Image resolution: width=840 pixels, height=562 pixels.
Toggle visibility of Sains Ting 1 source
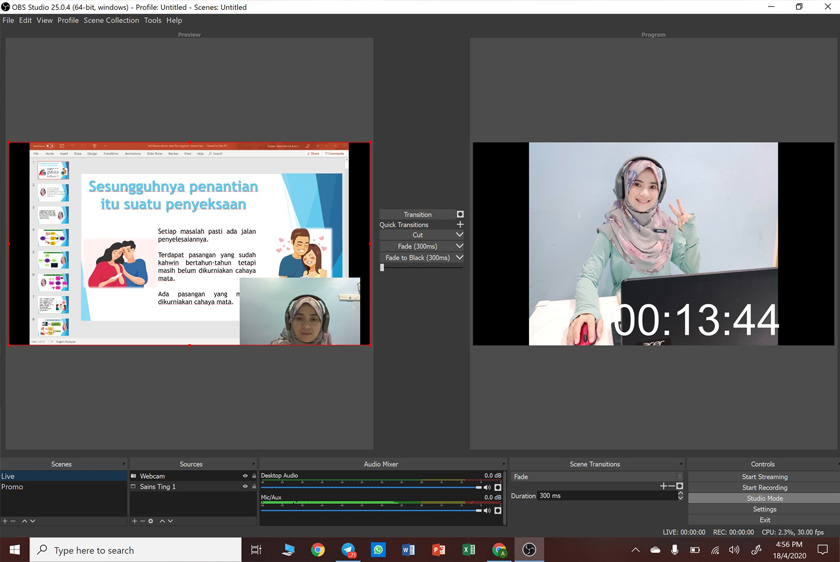point(245,487)
